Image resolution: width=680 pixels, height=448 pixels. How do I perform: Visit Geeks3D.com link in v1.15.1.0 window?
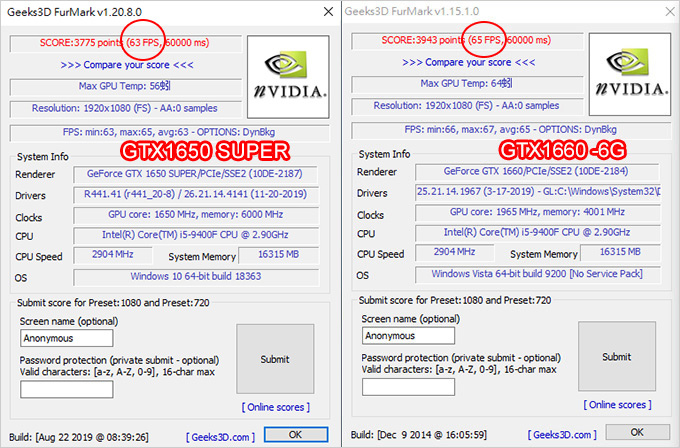tap(562, 435)
